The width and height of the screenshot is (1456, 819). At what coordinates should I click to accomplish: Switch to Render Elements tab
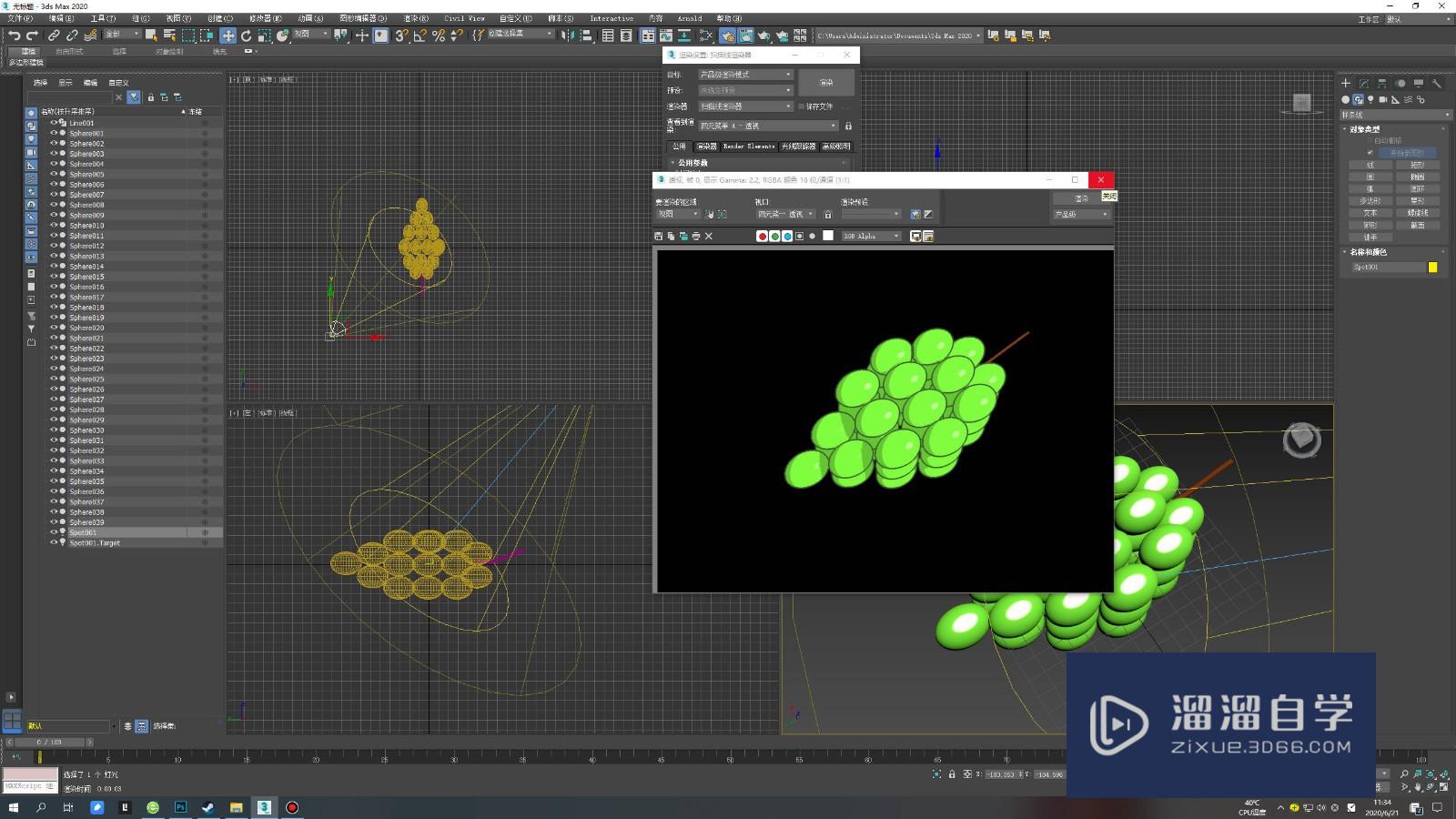tap(749, 147)
